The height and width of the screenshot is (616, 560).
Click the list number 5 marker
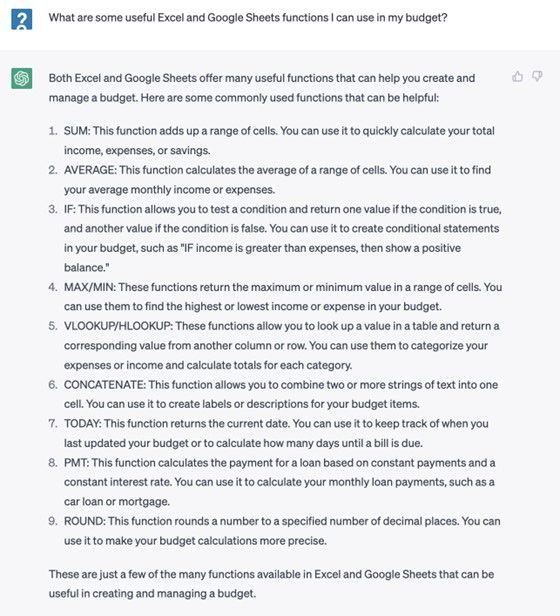click(x=53, y=326)
